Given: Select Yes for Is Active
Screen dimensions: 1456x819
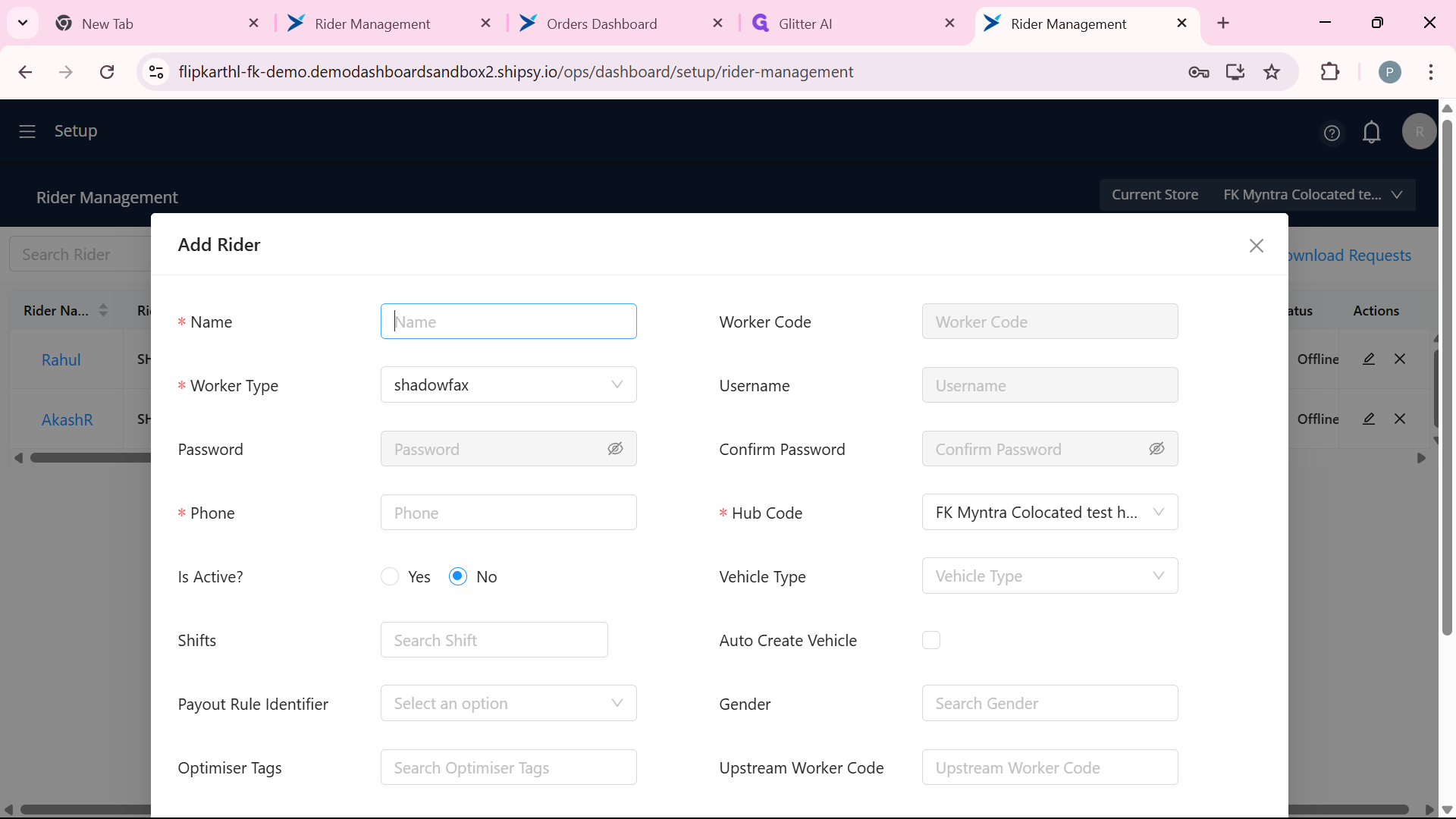Looking at the screenshot, I should 390,576.
